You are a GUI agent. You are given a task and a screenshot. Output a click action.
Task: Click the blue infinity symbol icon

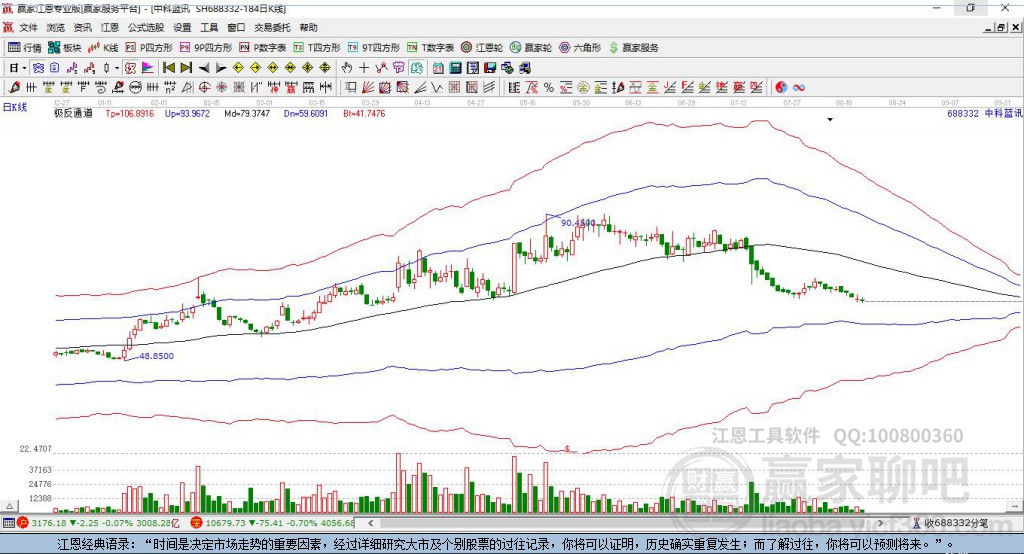coord(799,87)
